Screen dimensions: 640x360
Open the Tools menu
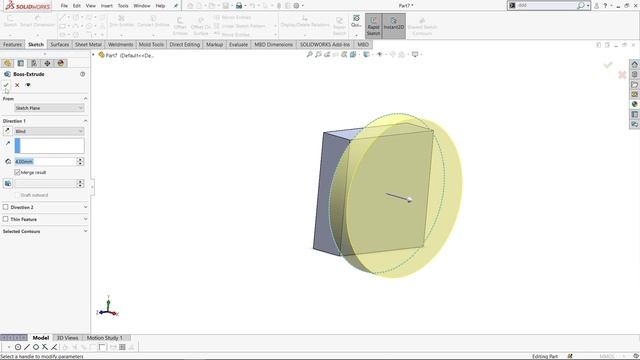(123, 6)
